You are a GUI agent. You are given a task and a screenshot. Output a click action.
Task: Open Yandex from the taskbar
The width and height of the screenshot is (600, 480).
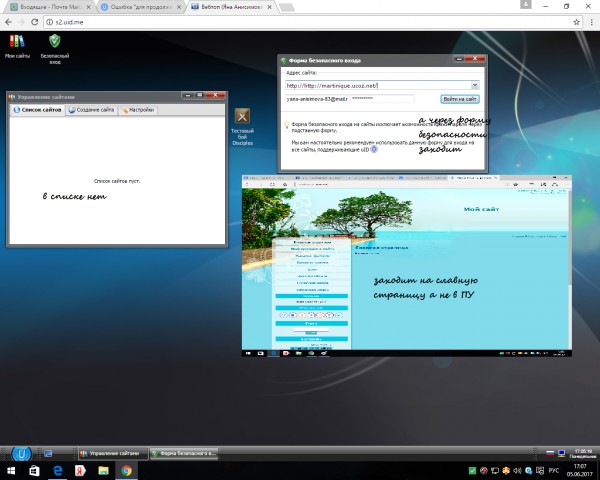[x=80, y=470]
